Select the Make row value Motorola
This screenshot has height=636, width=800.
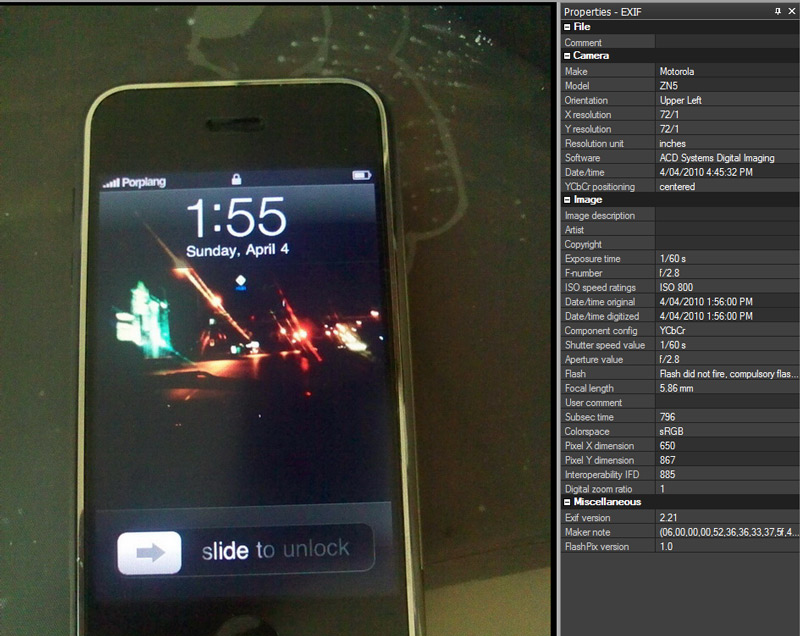click(x=677, y=71)
